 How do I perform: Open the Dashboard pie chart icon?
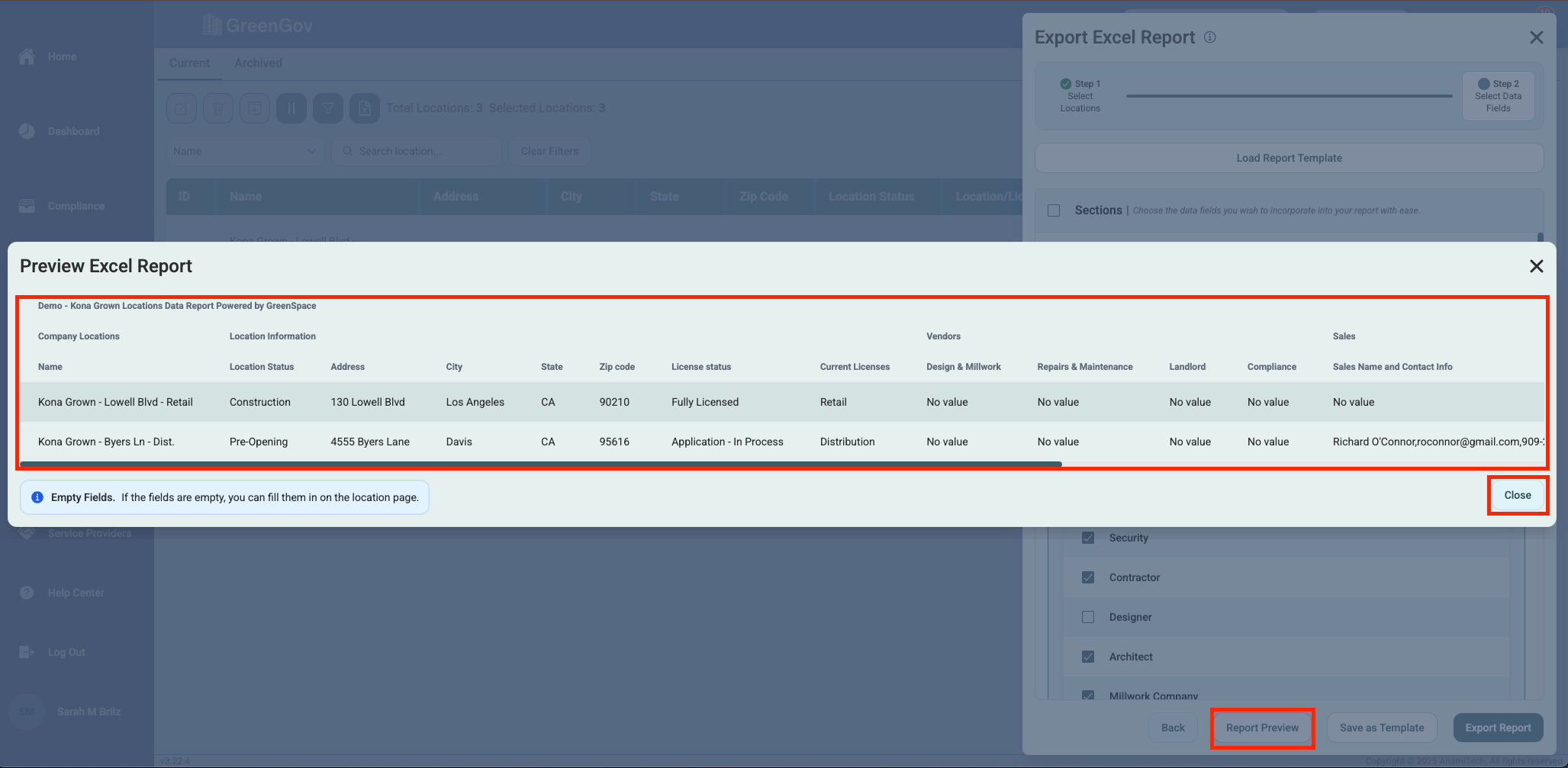click(x=27, y=131)
